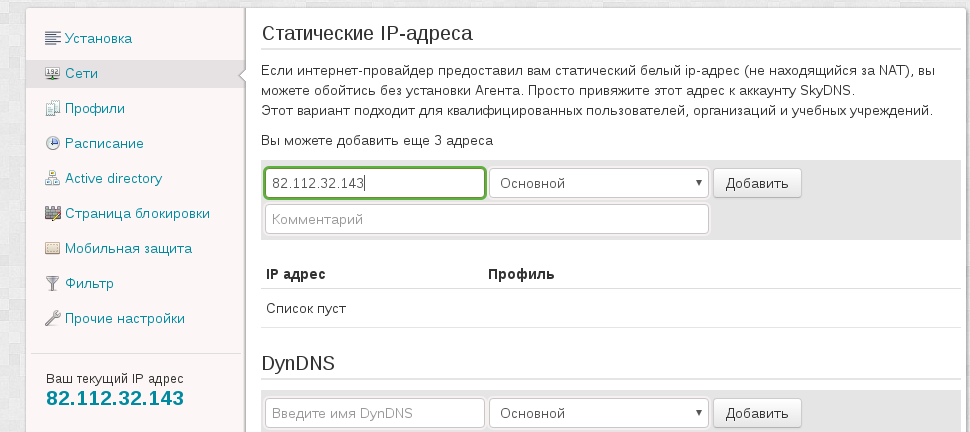The width and height of the screenshot is (970, 432).
Task: Click the Сети network icon
Action: click(53, 74)
